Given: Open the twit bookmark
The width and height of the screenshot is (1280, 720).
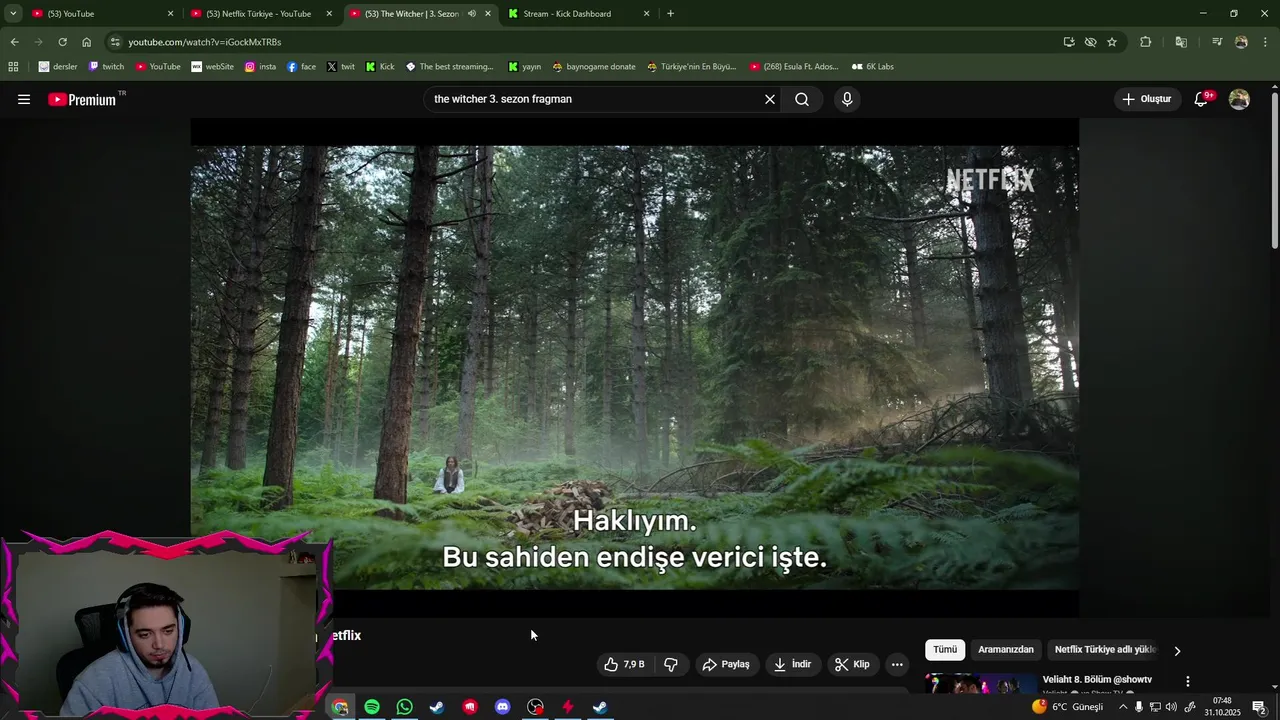Looking at the screenshot, I should pyautogui.click(x=340, y=67).
